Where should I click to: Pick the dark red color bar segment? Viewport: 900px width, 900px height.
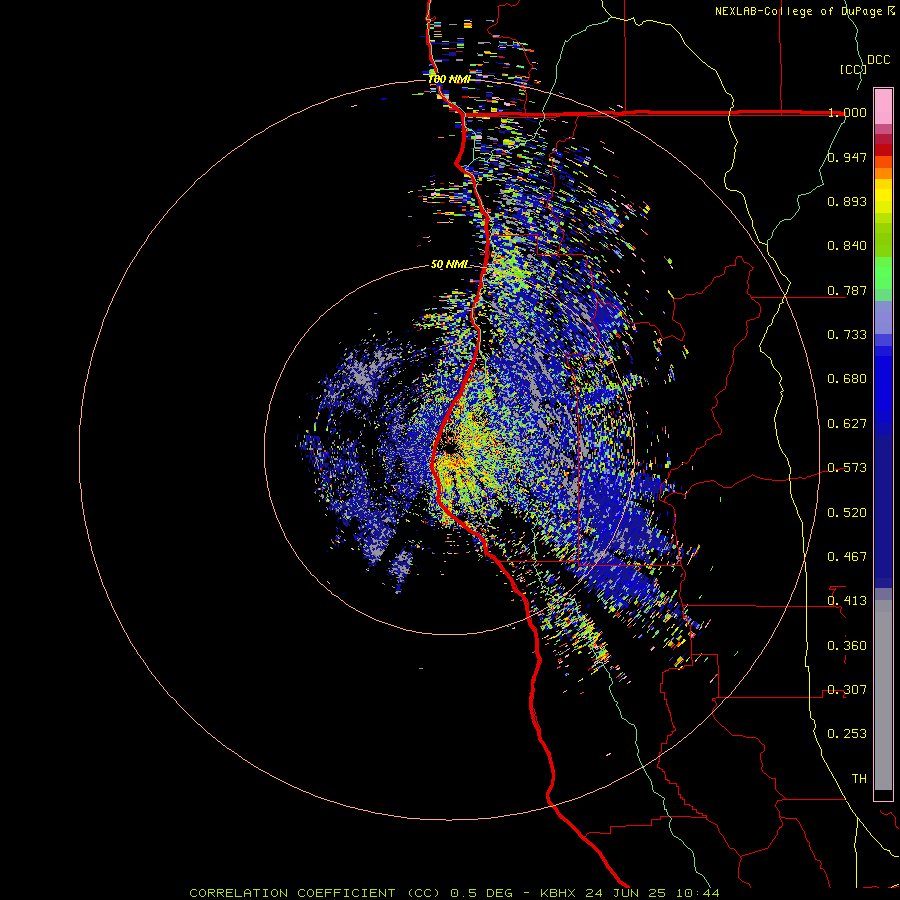pos(883,150)
